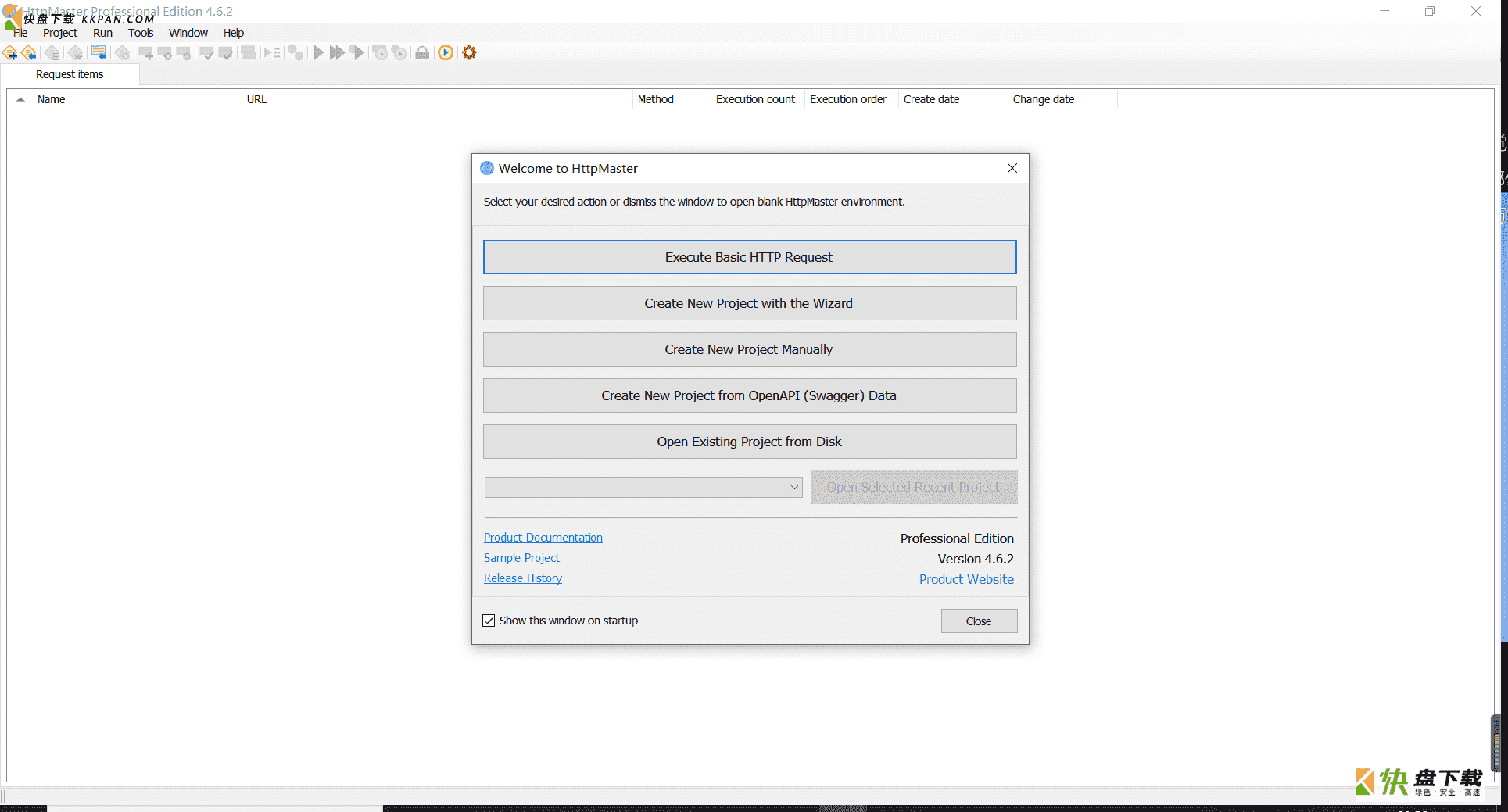1508x812 pixels.
Task: Click Create New Project with the Wizard
Action: 750,303
